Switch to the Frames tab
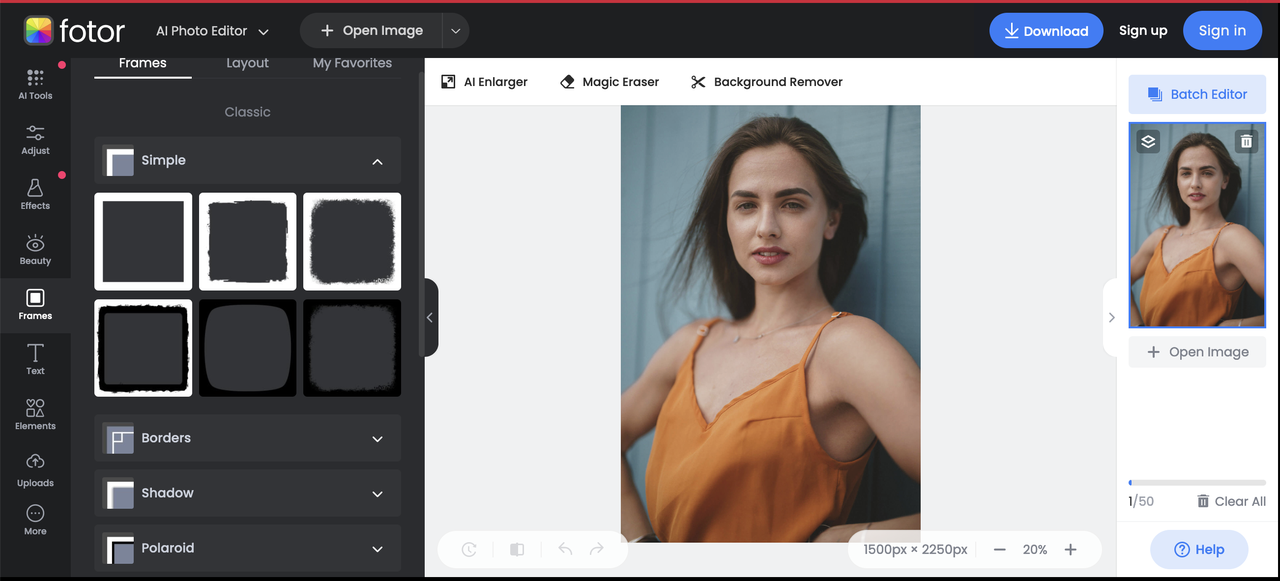The image size is (1280, 581). tap(143, 63)
